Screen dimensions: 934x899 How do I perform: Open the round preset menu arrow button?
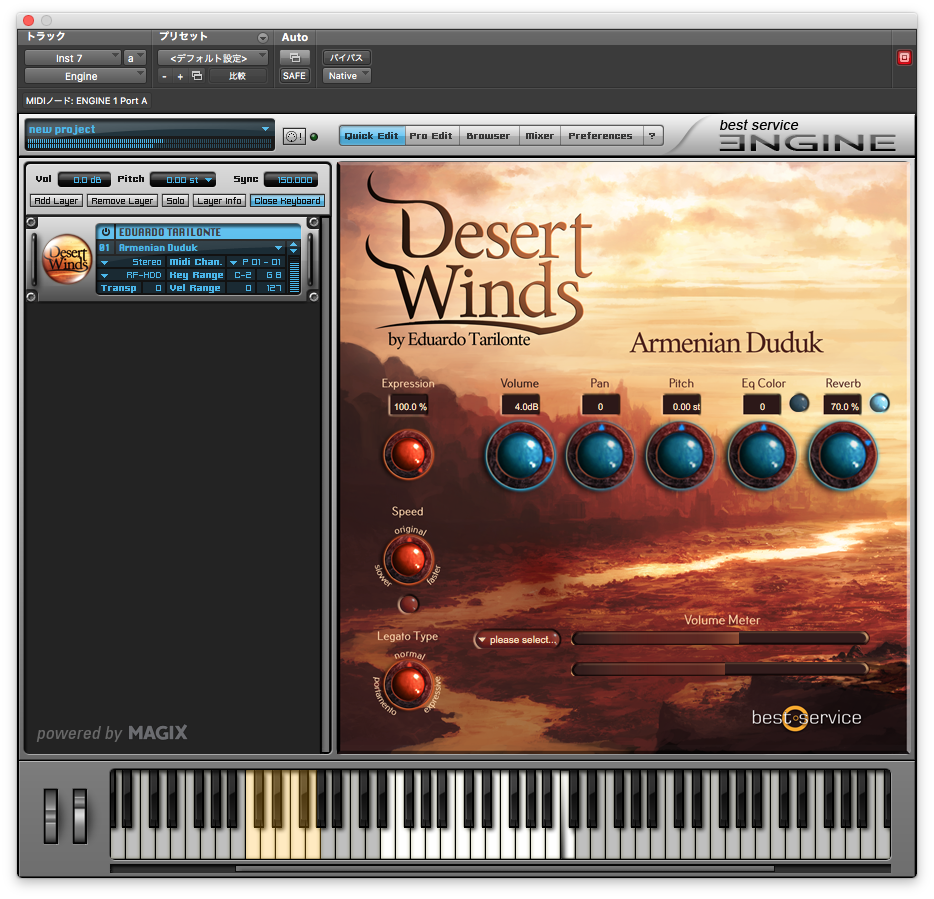[x=263, y=38]
